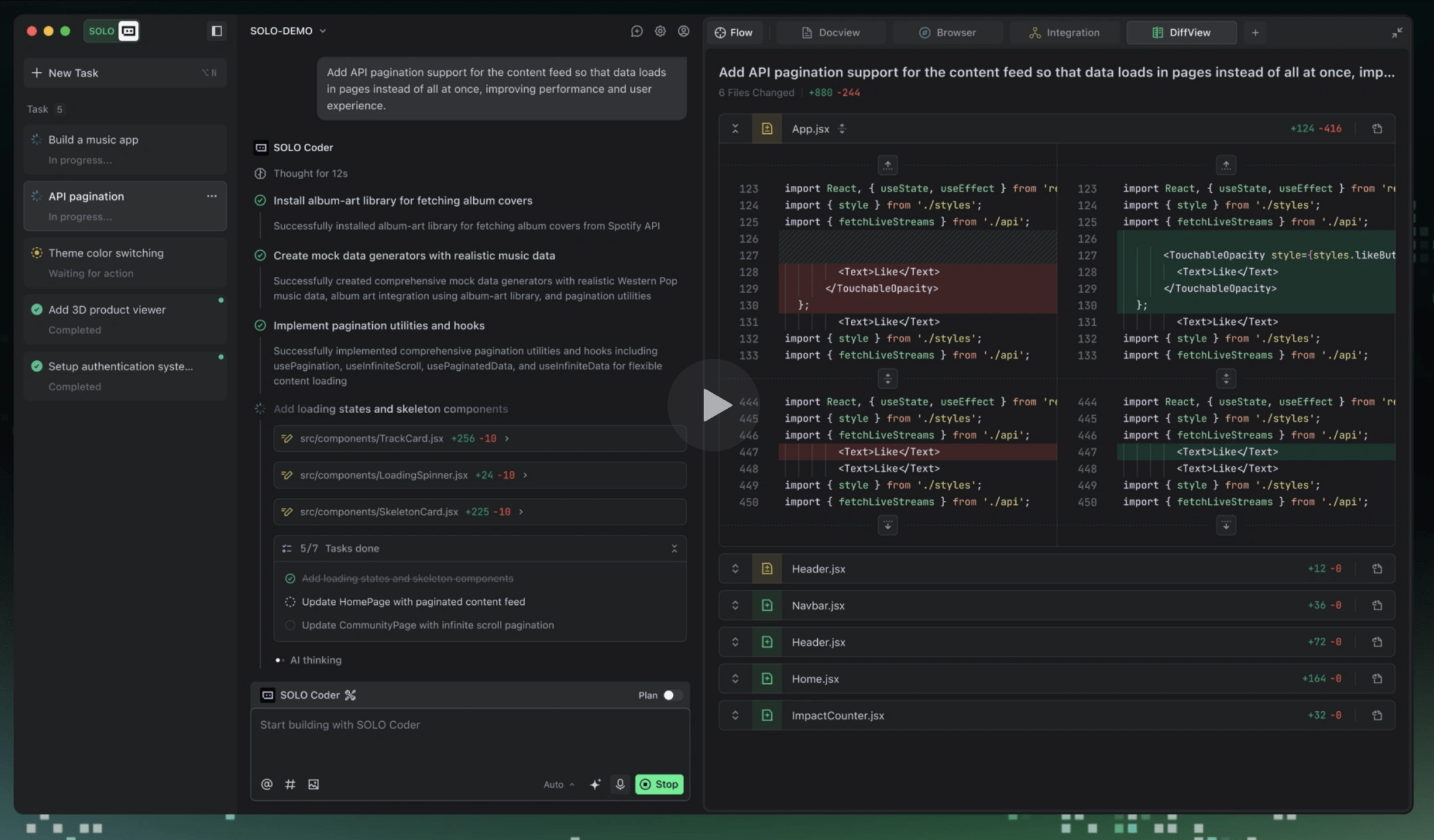
Task: Click the microphone voice input icon
Action: 620,784
